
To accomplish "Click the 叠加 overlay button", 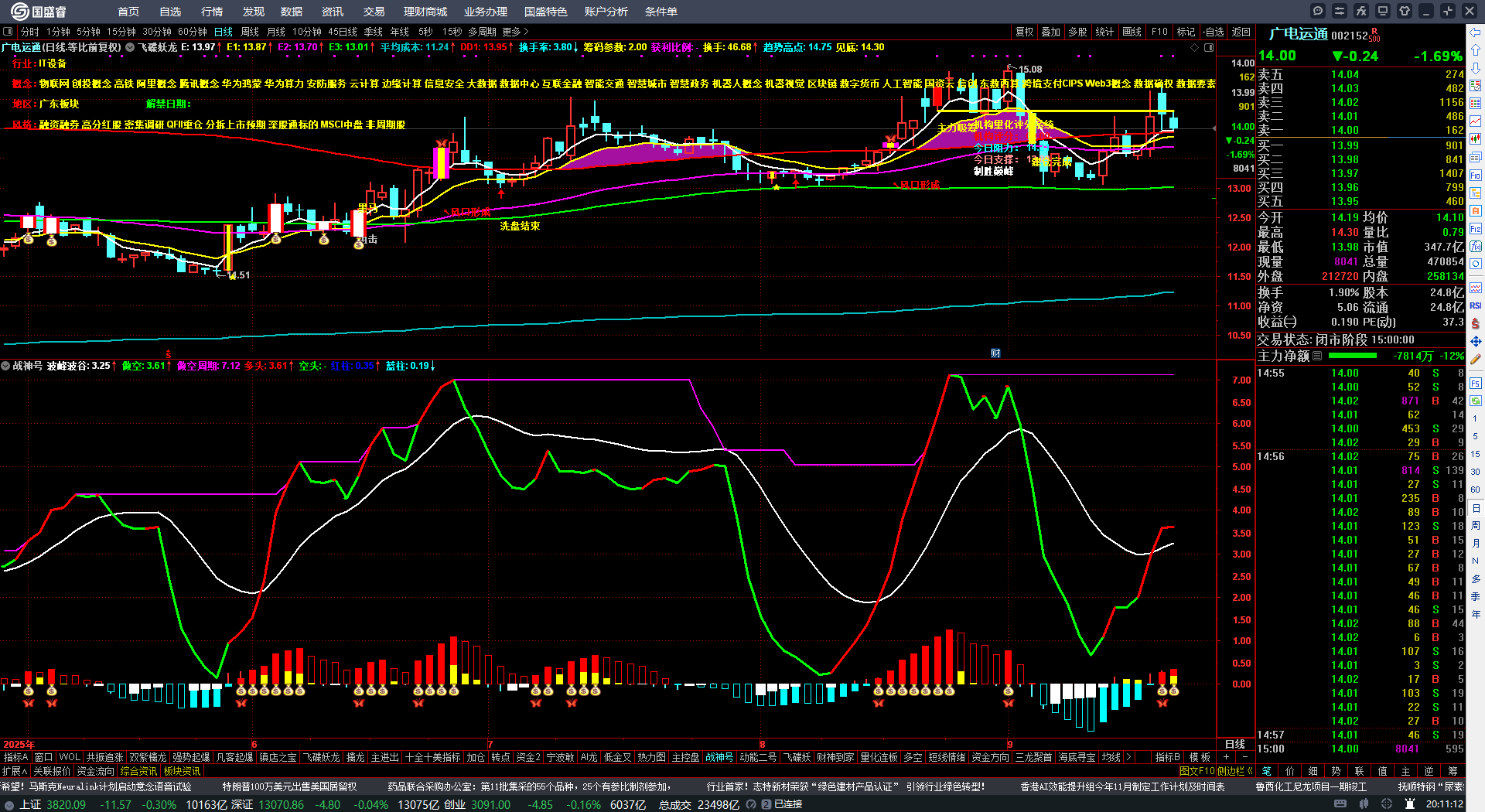I will [x=1050, y=32].
